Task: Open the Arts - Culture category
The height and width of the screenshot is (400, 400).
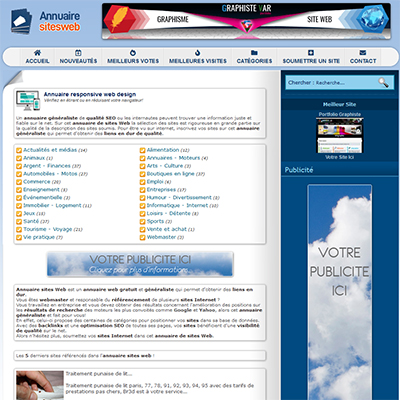Action: point(165,166)
